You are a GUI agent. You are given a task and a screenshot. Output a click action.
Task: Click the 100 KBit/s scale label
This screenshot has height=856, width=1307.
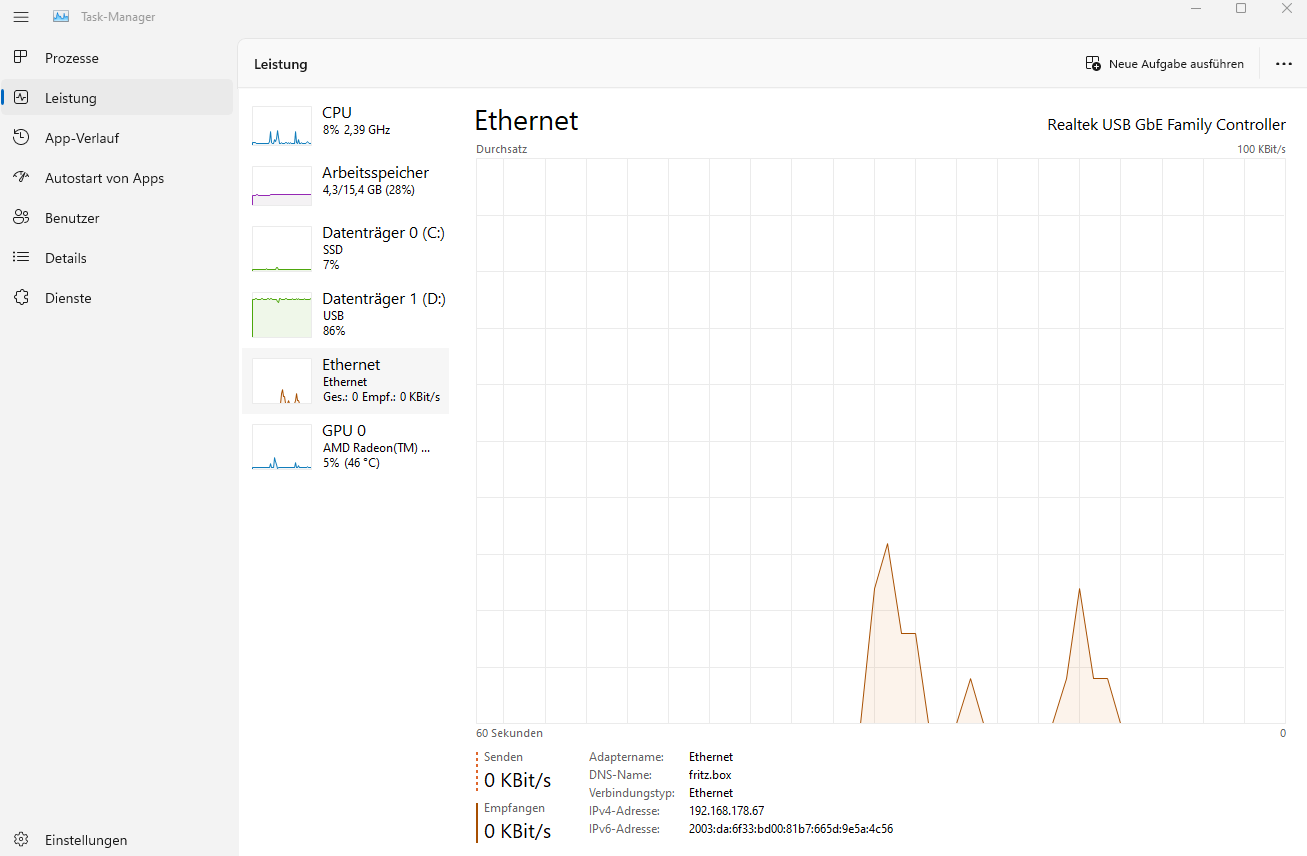coord(1261,149)
